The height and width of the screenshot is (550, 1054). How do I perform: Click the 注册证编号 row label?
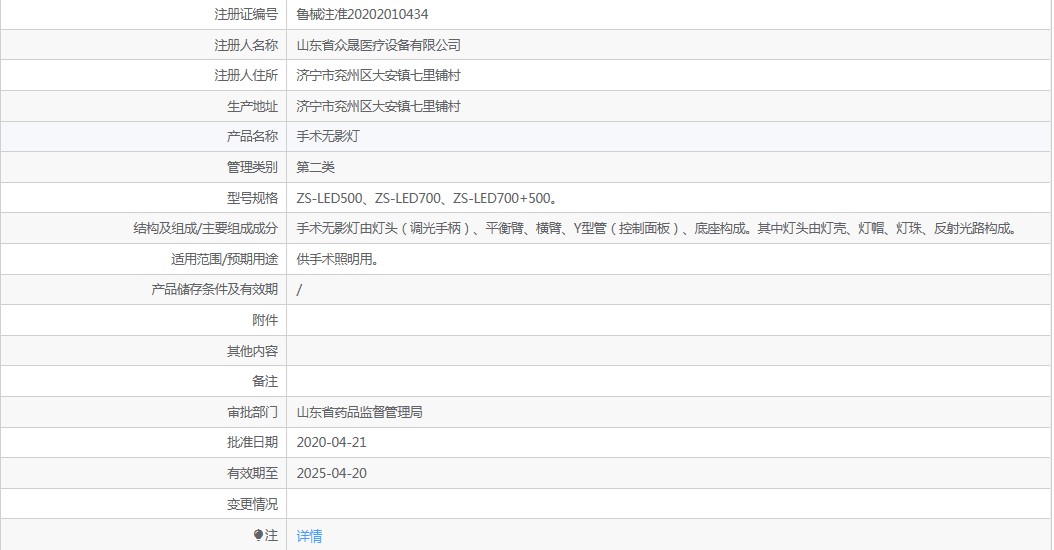pyautogui.click(x=246, y=14)
